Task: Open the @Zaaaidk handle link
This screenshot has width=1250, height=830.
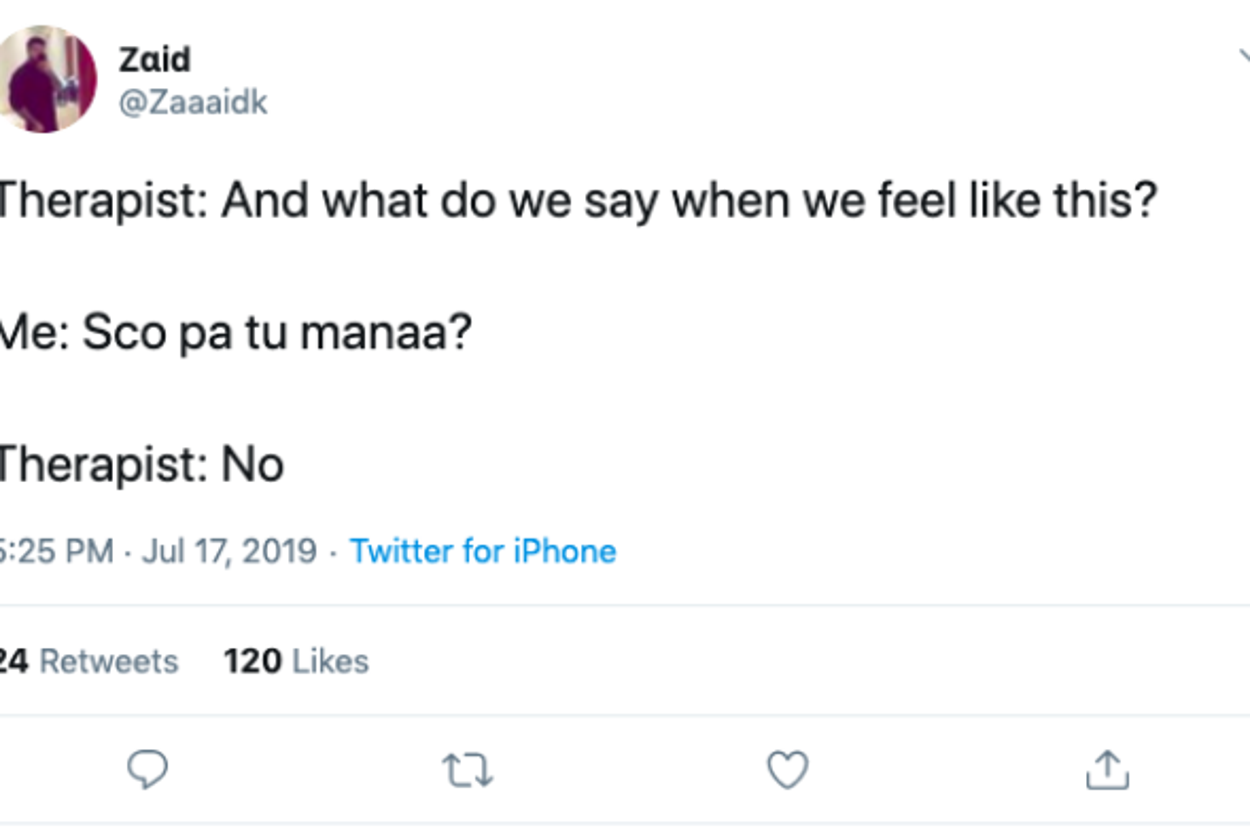Action: click(x=193, y=103)
